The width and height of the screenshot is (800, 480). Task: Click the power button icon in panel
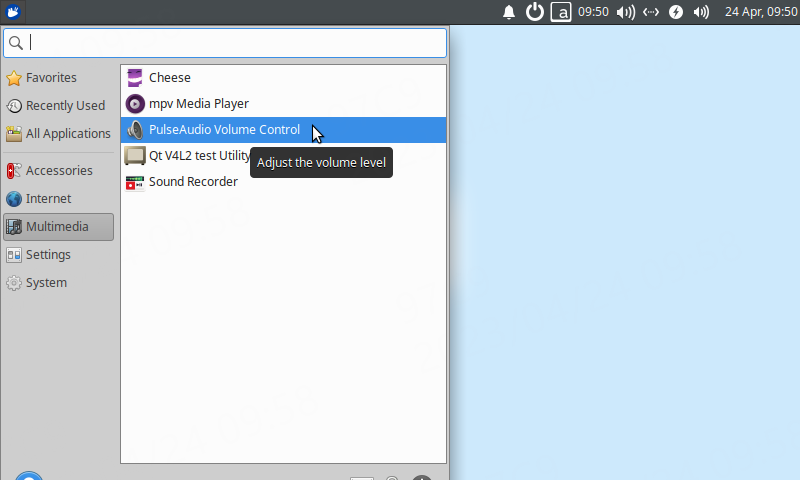click(x=535, y=12)
